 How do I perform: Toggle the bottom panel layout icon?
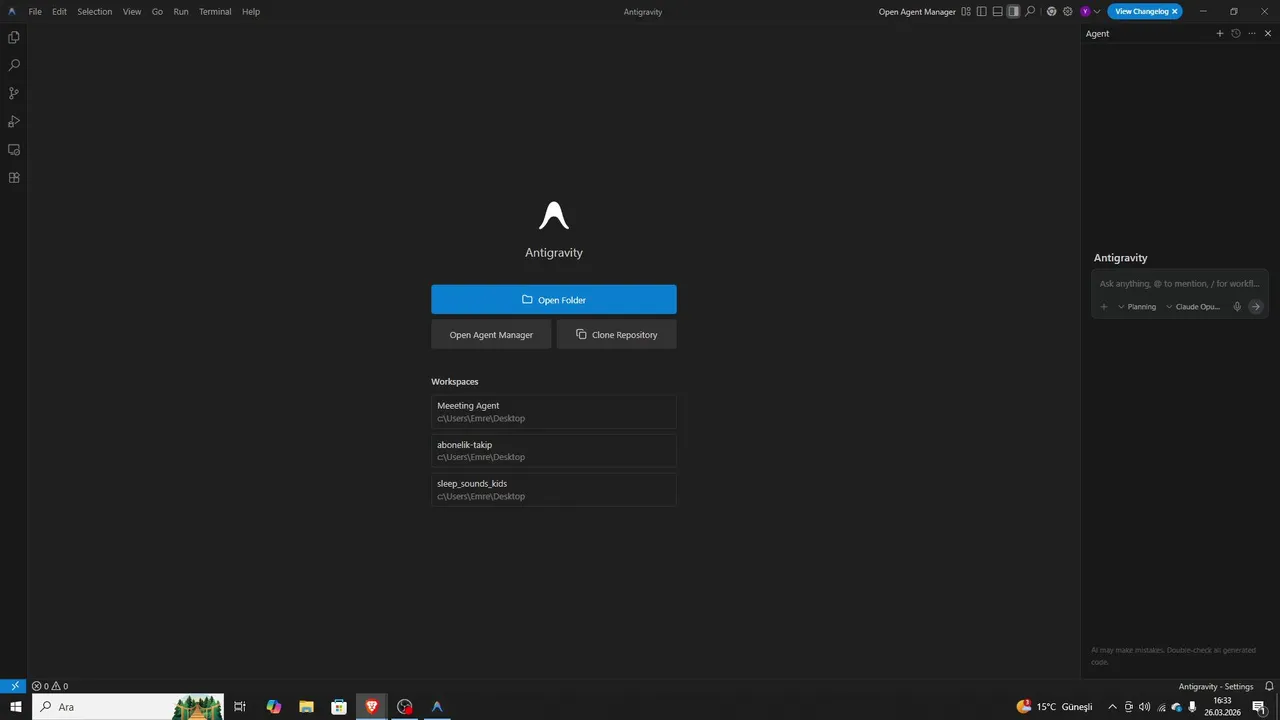[x=997, y=11]
